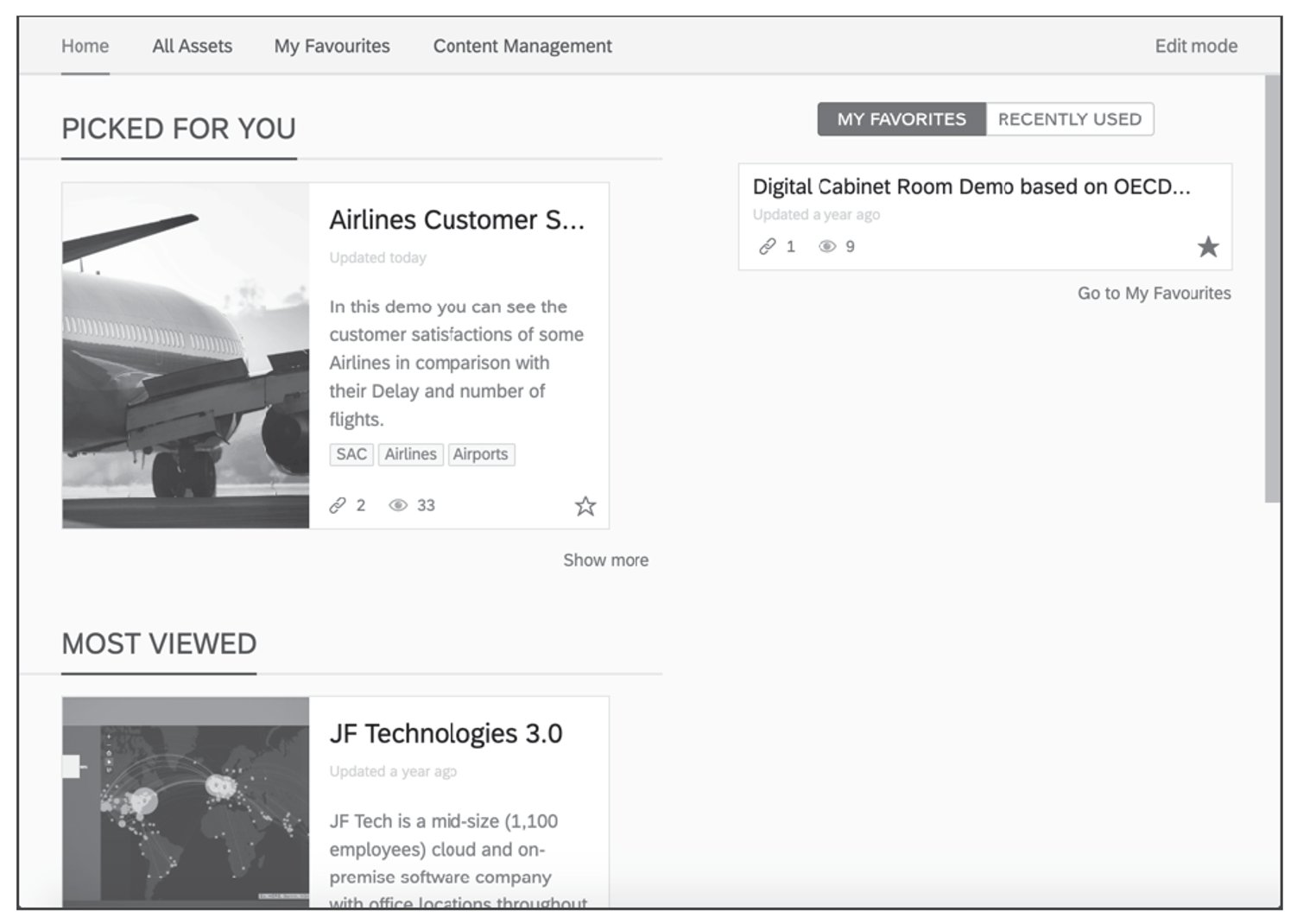Switch to the RECENTLY USED view
1297x924 pixels.
[x=1070, y=119]
